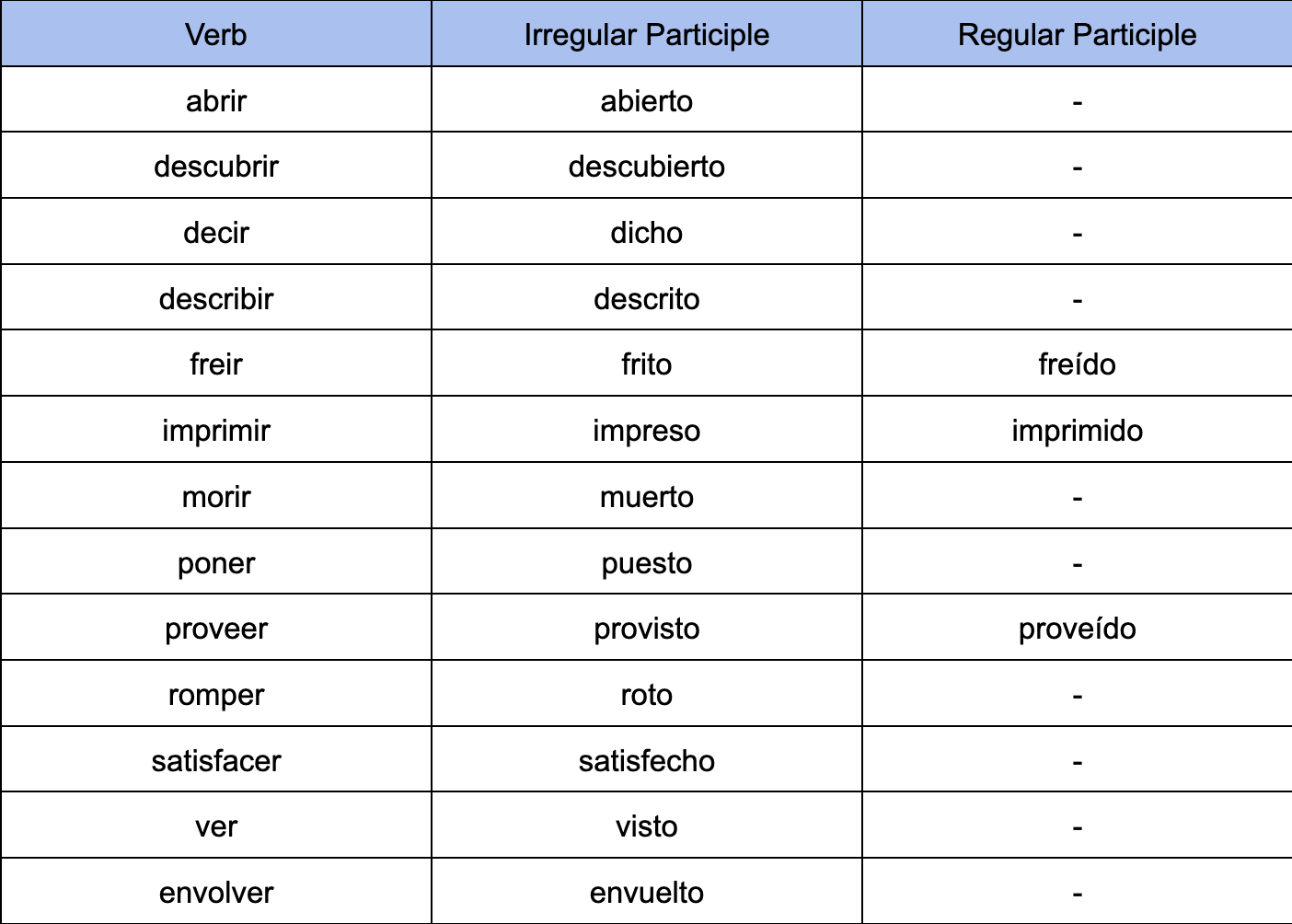This screenshot has height=924, width=1292.
Task: Select the visto participle cell
Action: [646, 826]
